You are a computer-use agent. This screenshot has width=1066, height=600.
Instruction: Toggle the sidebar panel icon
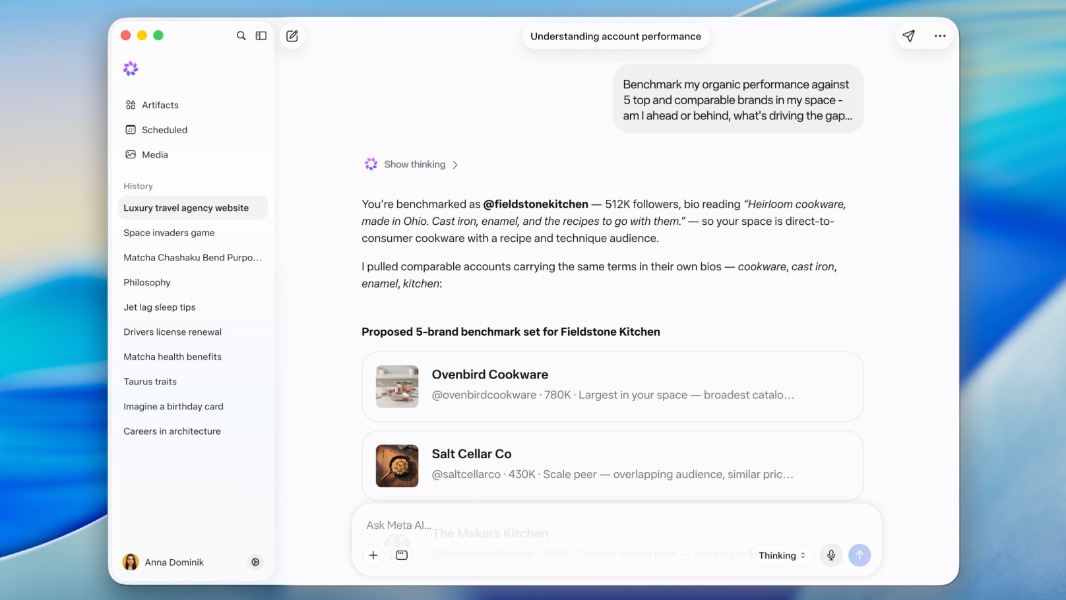click(261, 35)
